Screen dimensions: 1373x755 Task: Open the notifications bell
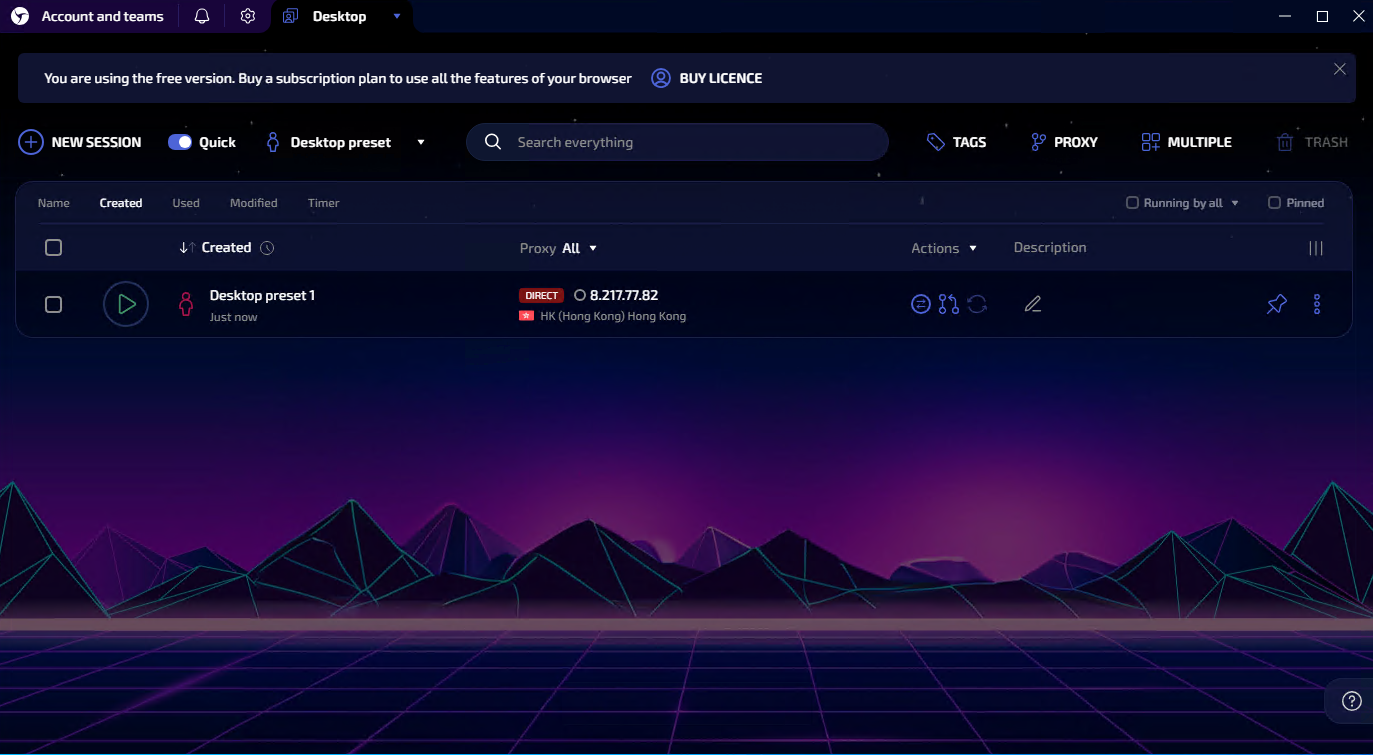pos(202,16)
